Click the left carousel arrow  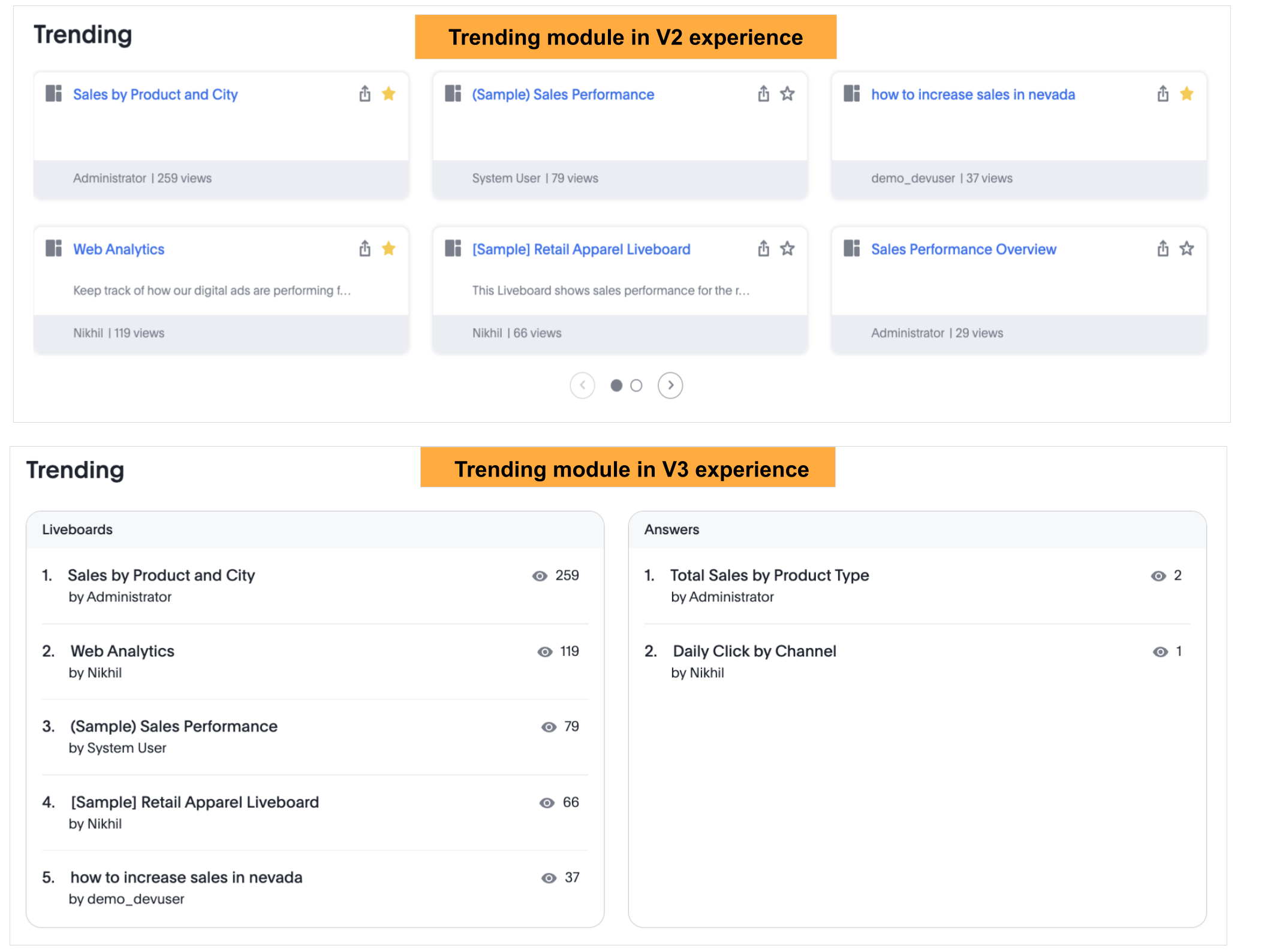pyautogui.click(x=582, y=385)
